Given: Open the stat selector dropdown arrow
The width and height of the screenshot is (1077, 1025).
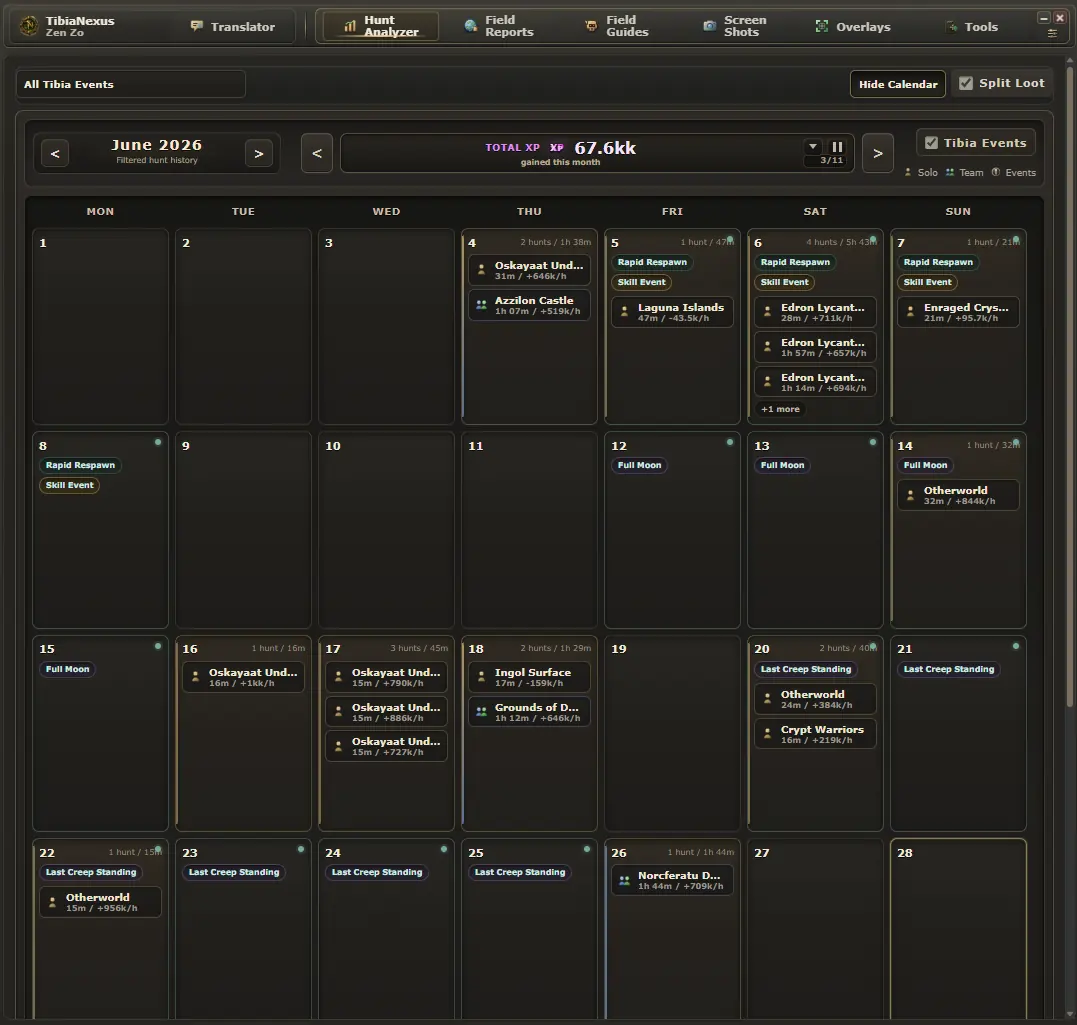Looking at the screenshot, I should coord(813,146).
